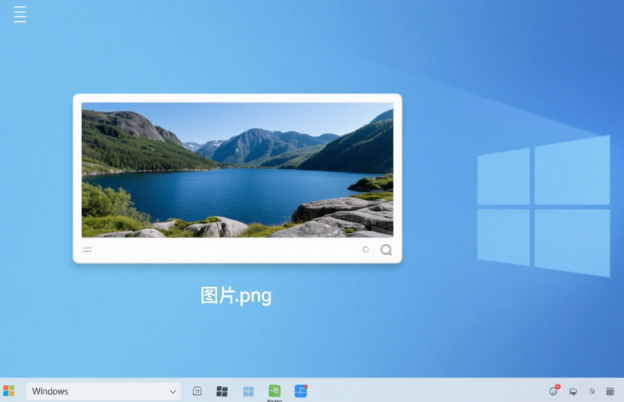Open the landscape photo preview thumbnail
Screen dimensions: 624x402
(x=238, y=170)
